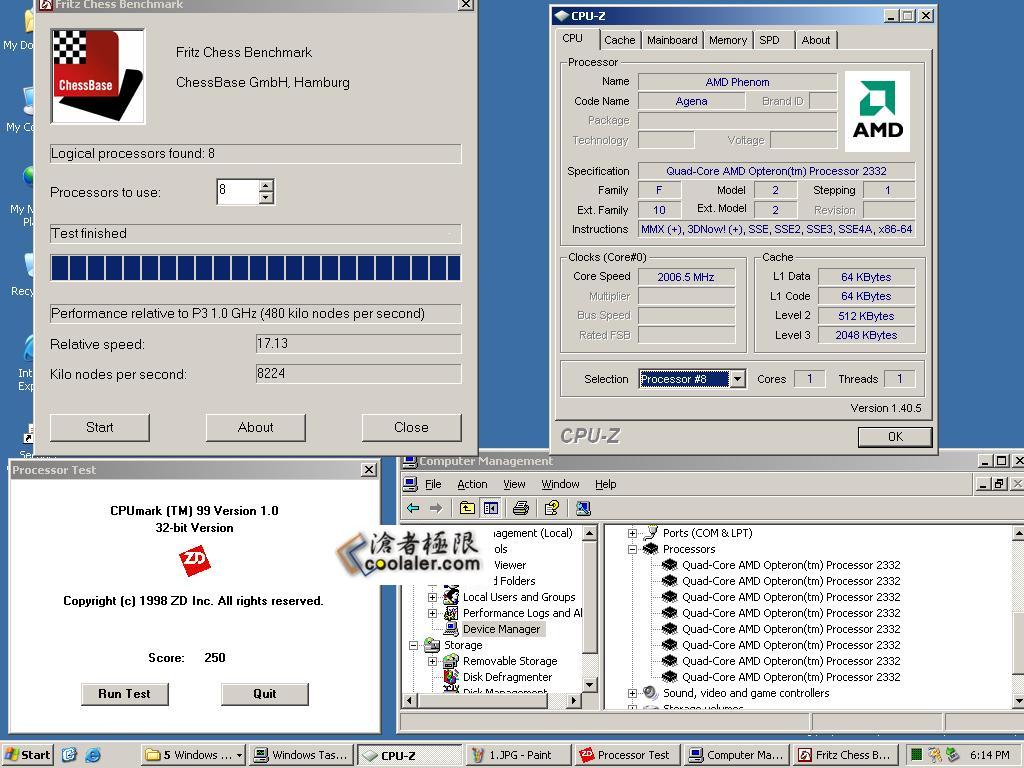Click the red ZD logo in Processor Test

coord(195,561)
